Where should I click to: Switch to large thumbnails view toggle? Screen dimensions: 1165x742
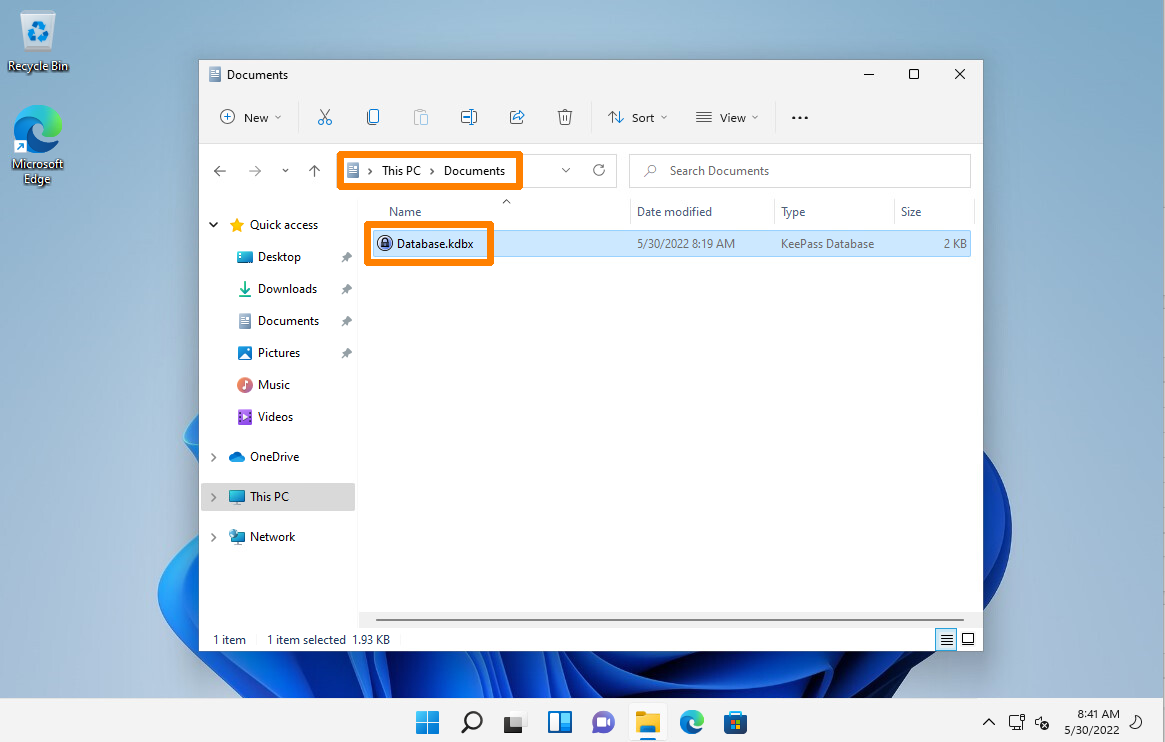(x=967, y=639)
